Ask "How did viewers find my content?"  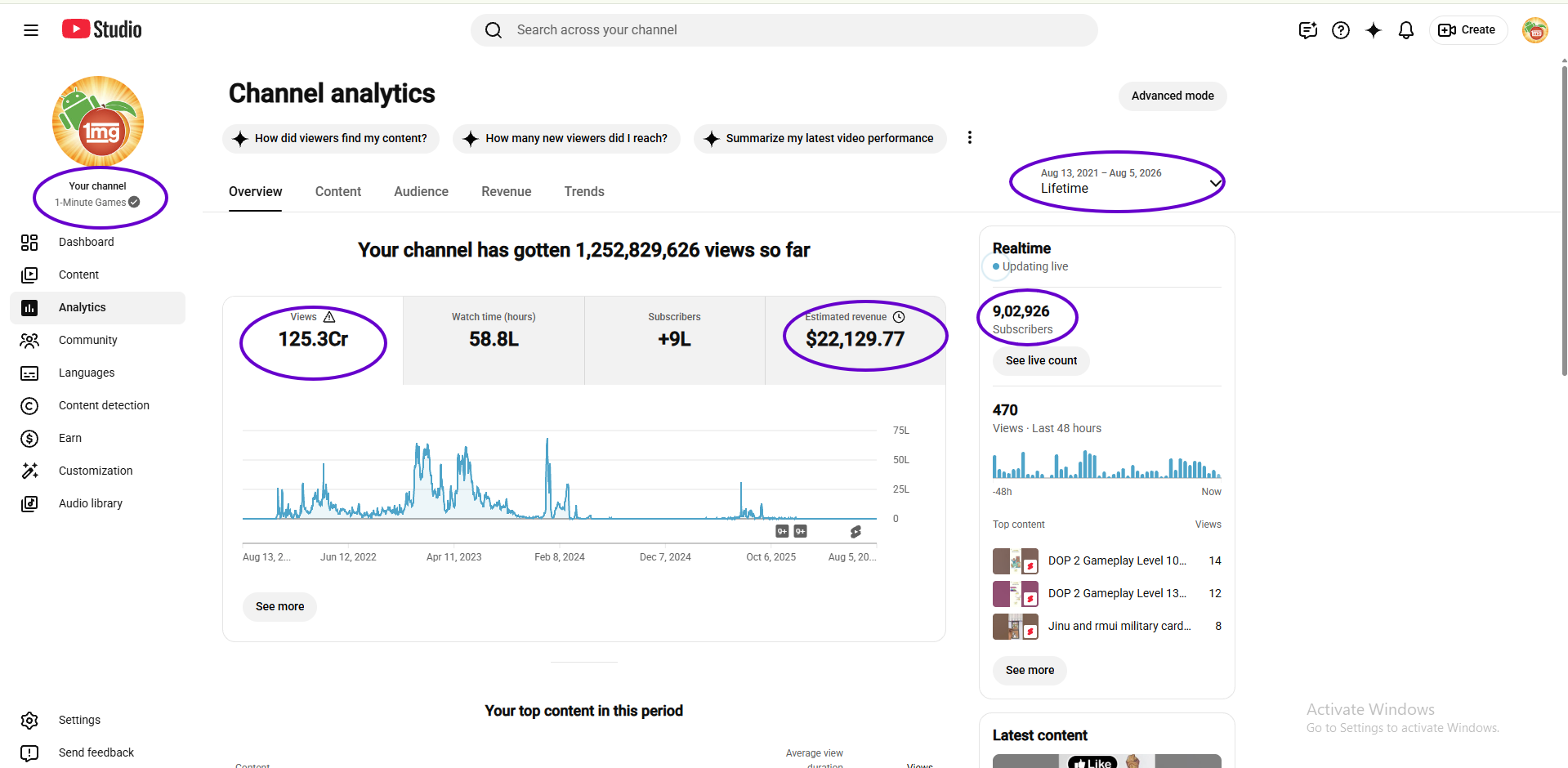[331, 138]
